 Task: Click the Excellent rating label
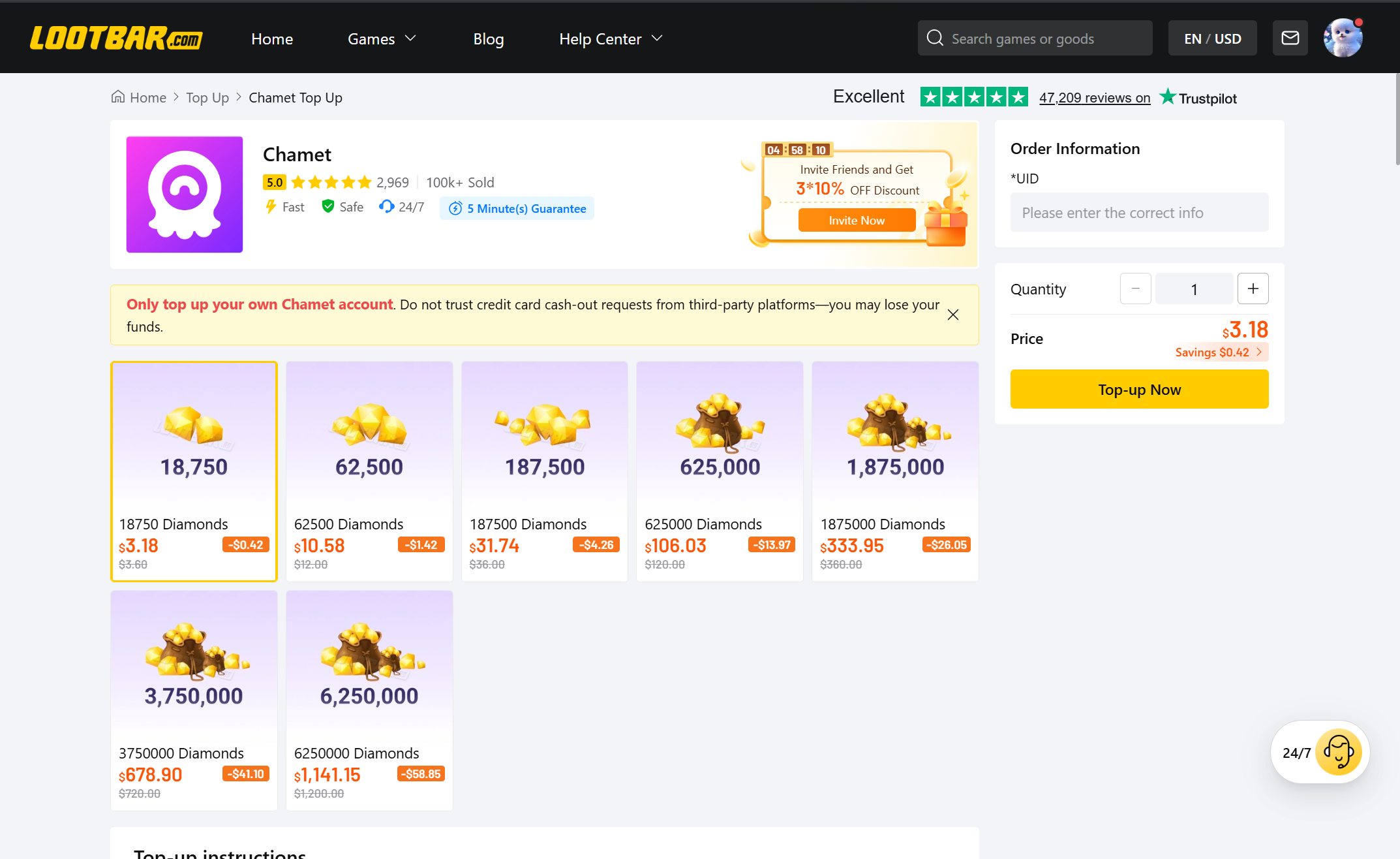coord(868,97)
